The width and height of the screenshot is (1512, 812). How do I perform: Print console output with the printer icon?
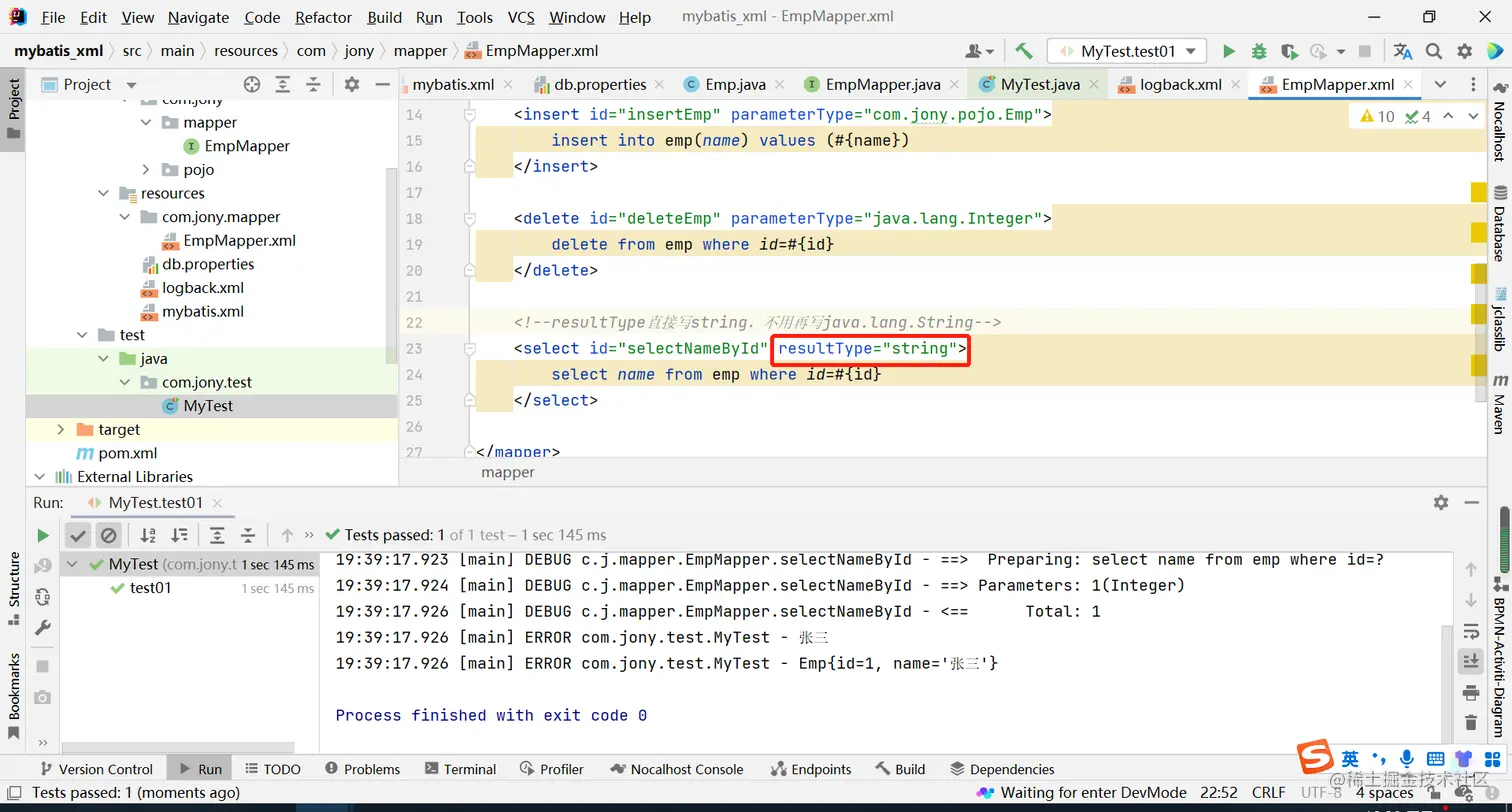pyautogui.click(x=1470, y=692)
